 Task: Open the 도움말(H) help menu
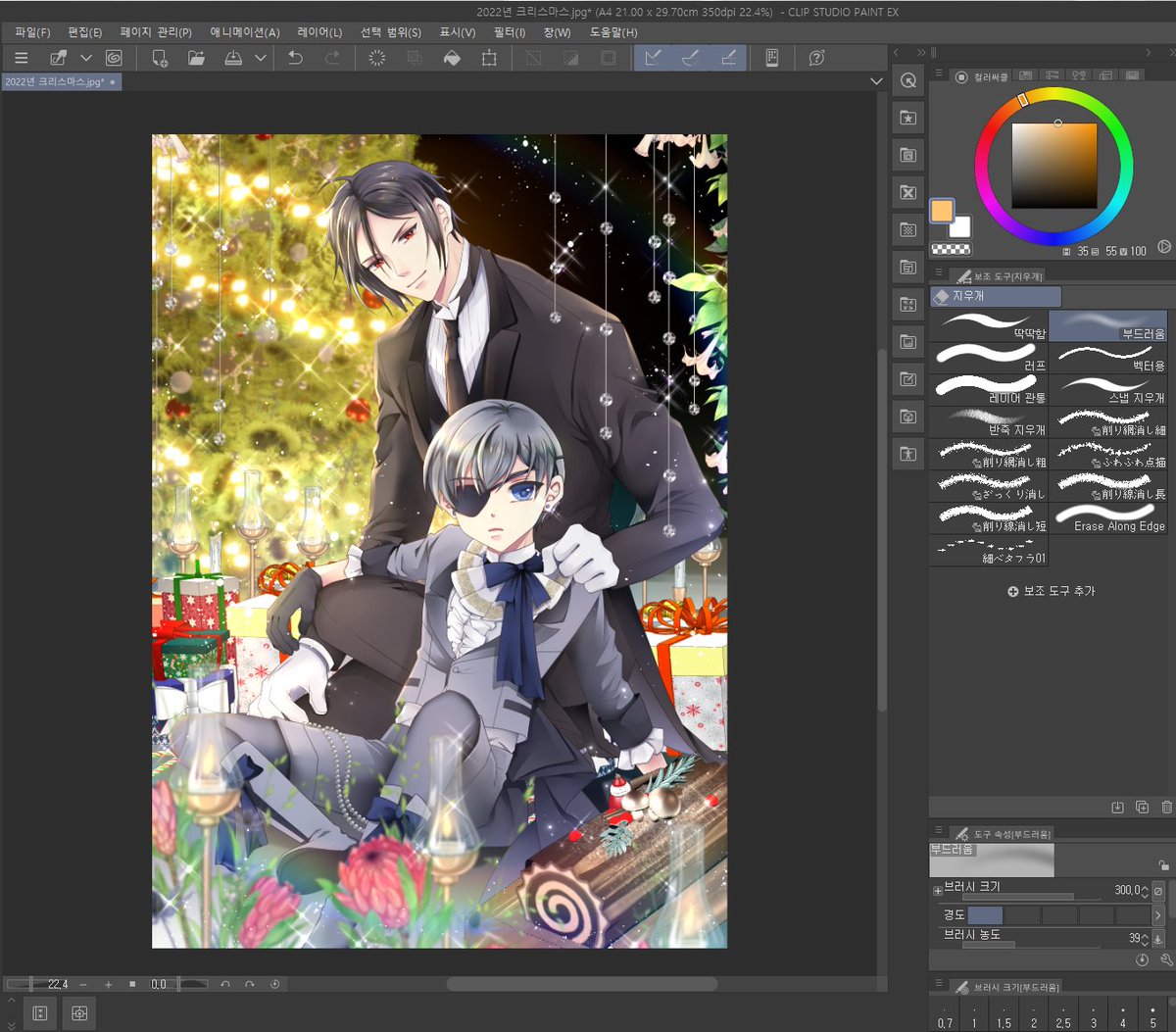tap(613, 32)
